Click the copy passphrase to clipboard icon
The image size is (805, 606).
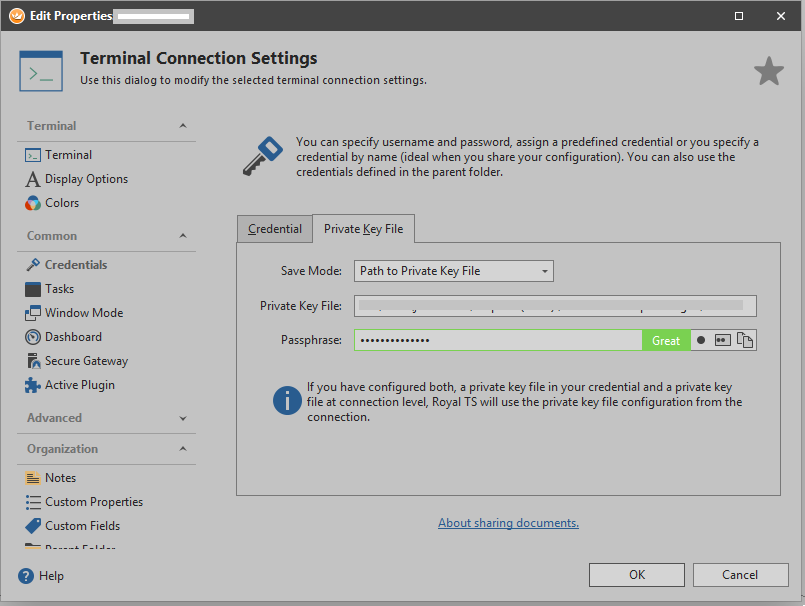point(745,340)
